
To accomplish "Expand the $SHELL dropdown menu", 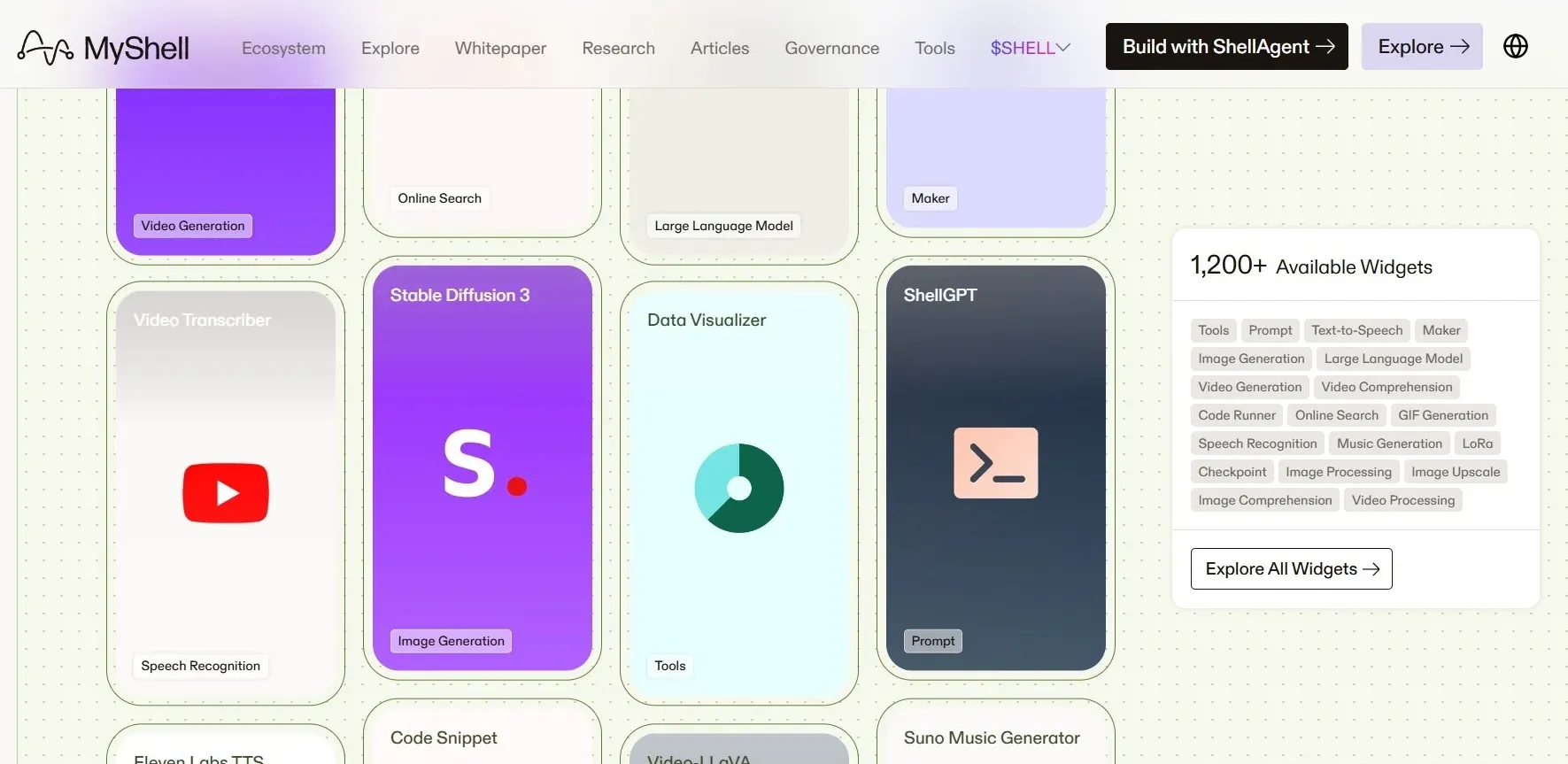I will pyautogui.click(x=1031, y=48).
